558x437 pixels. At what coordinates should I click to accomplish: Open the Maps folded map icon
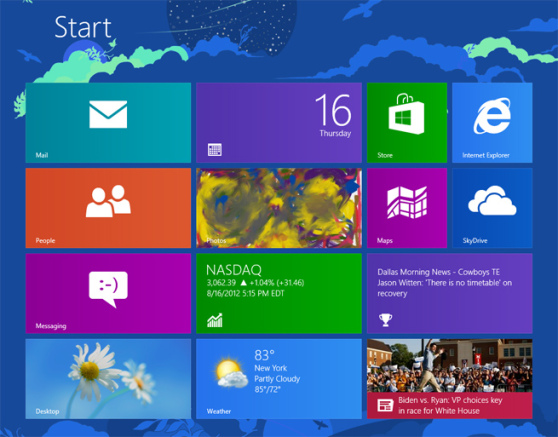pyautogui.click(x=407, y=202)
